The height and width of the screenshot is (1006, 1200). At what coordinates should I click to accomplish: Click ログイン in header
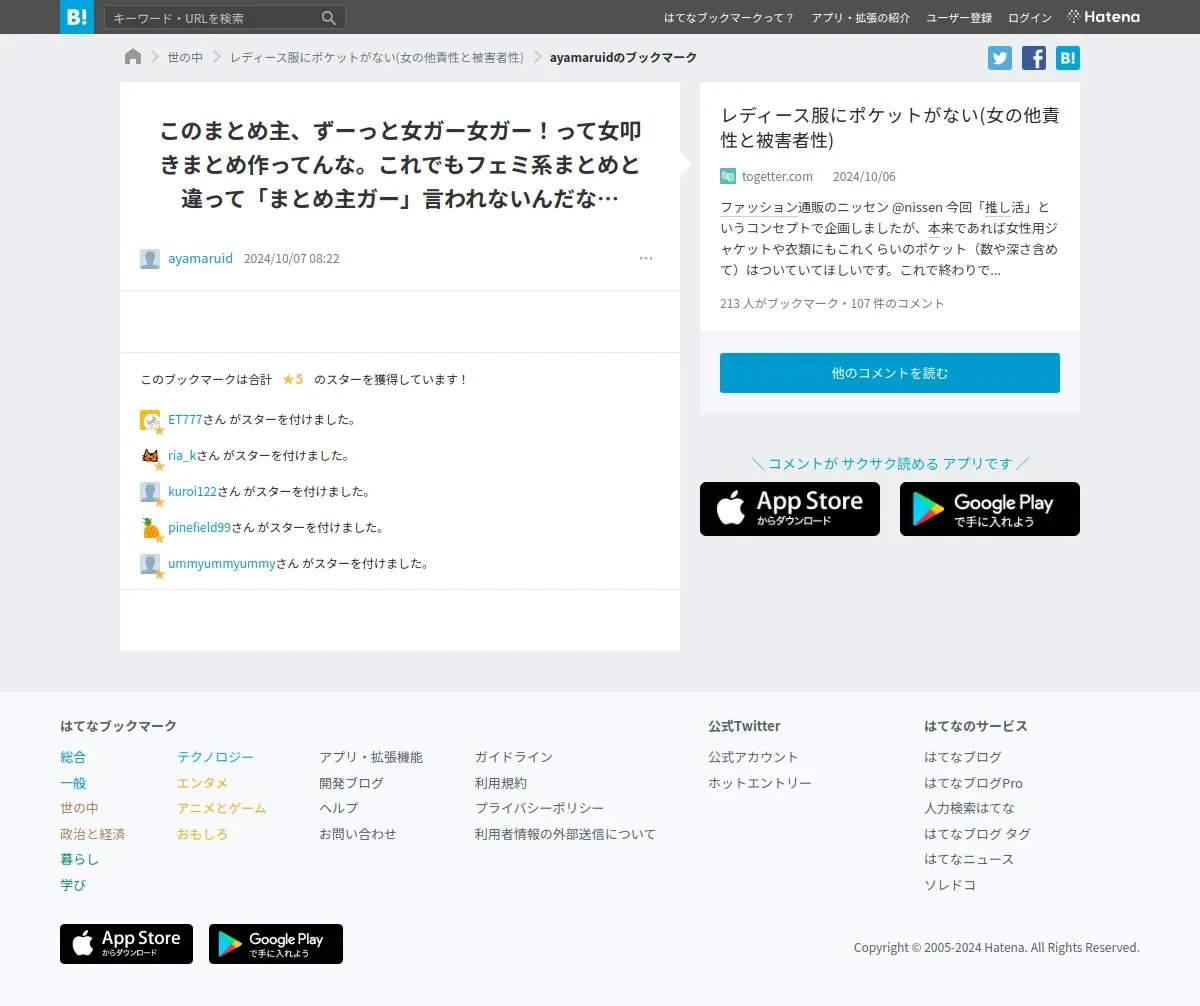click(x=1030, y=18)
